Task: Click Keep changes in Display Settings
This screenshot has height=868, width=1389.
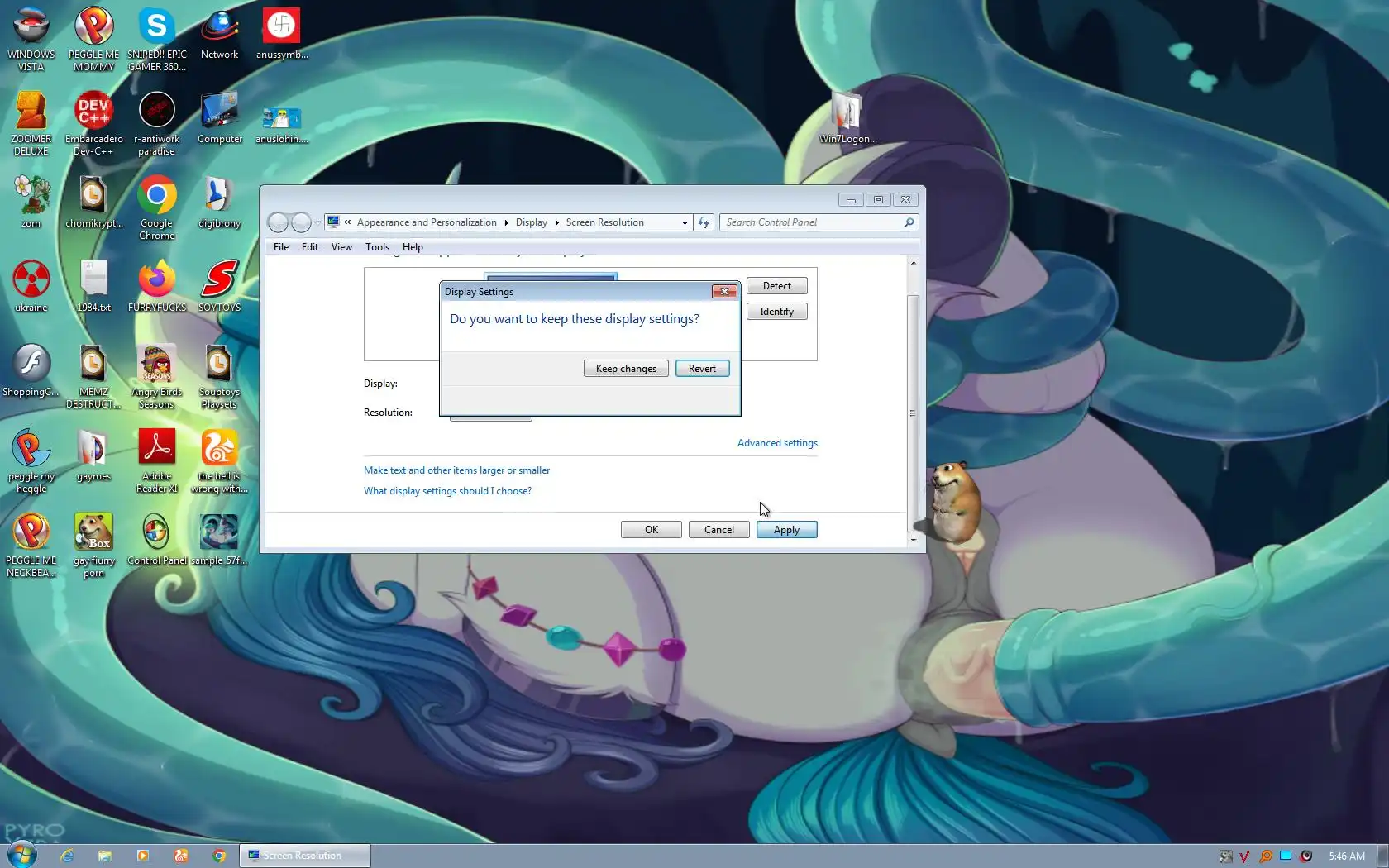Action: click(626, 369)
